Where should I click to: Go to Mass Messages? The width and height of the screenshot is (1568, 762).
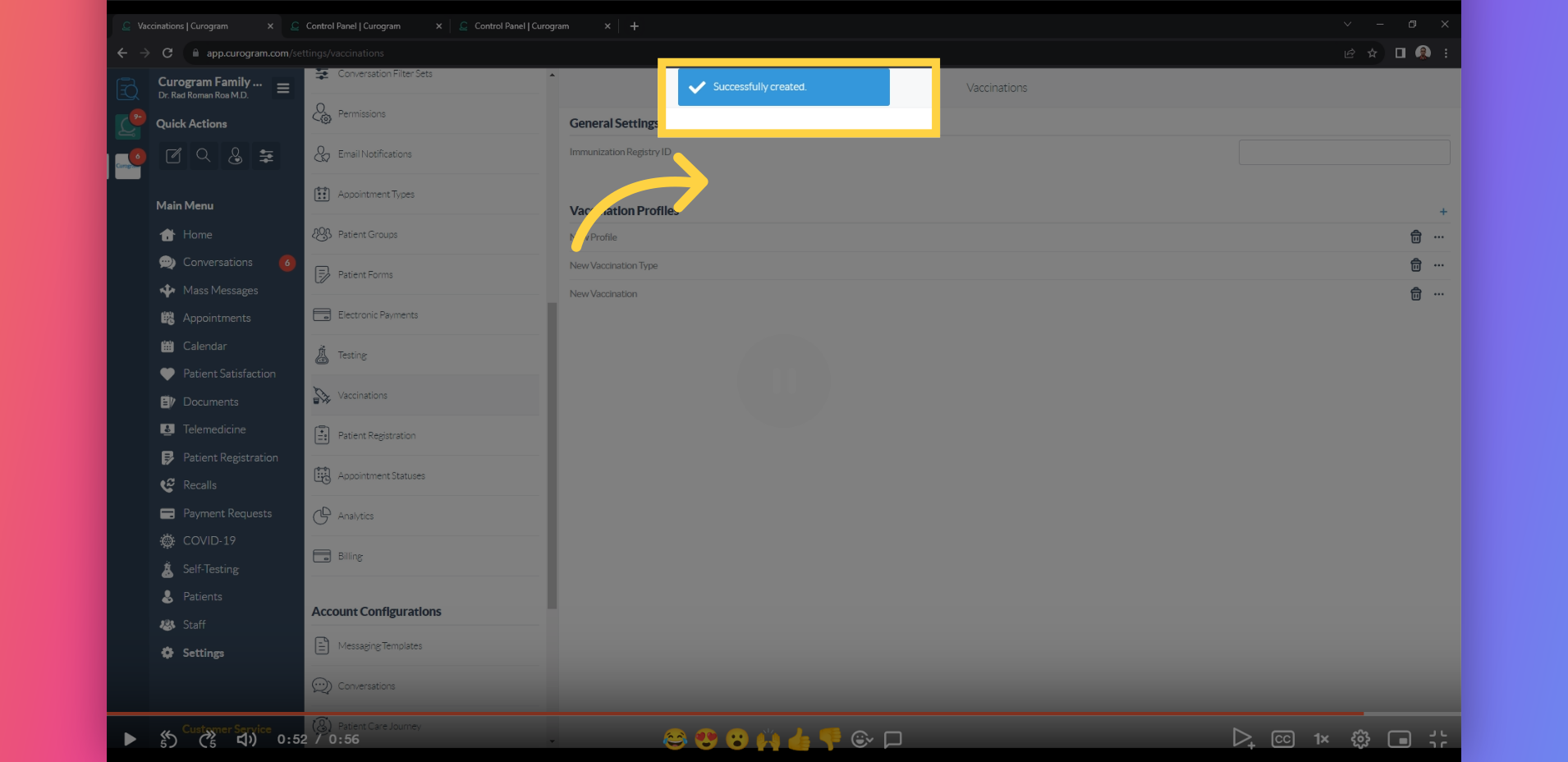220,291
